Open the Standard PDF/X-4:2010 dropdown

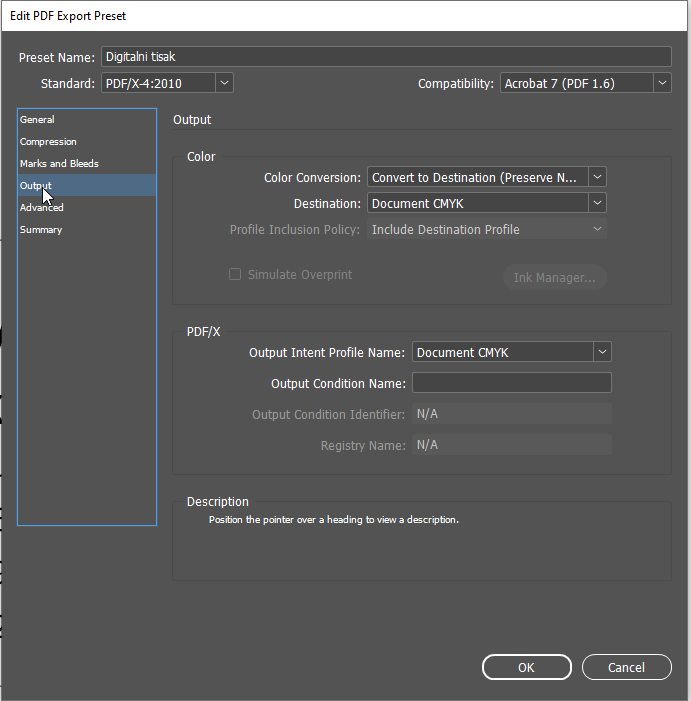pyautogui.click(x=167, y=83)
